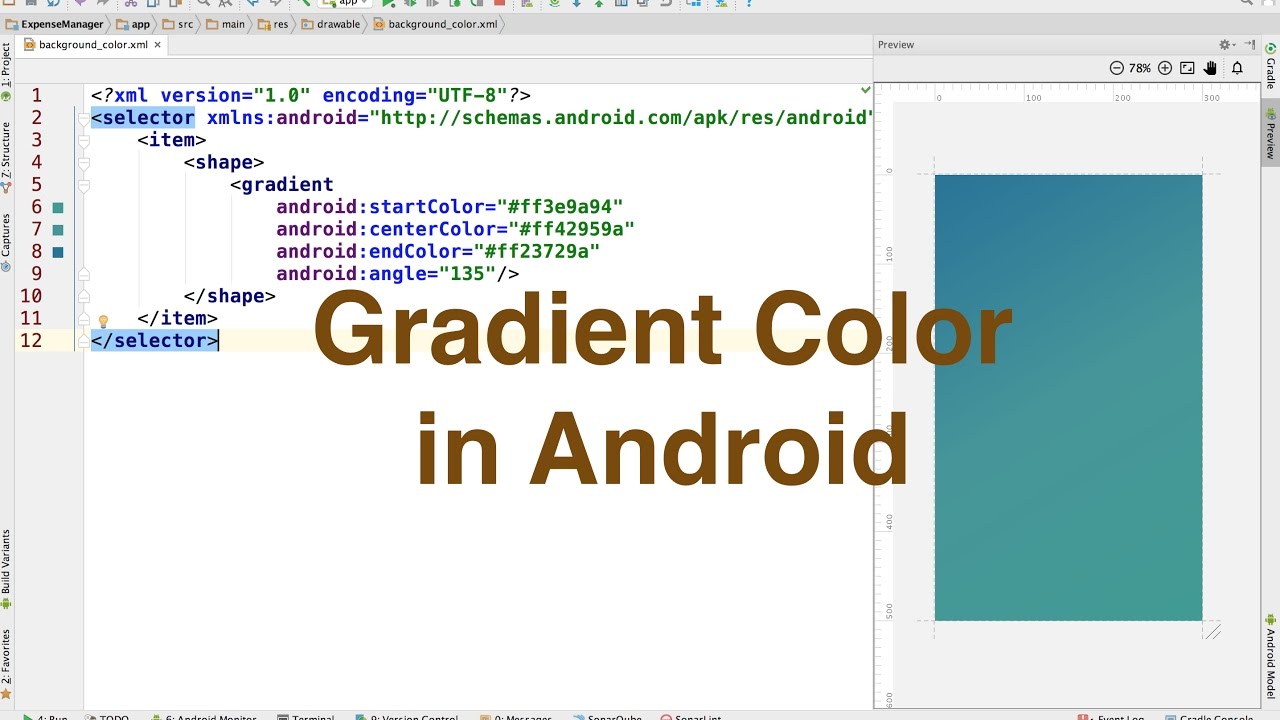Screen dimensions: 1280x720
Task: Click the green Run play button
Action: pyautogui.click(x=389, y=4)
